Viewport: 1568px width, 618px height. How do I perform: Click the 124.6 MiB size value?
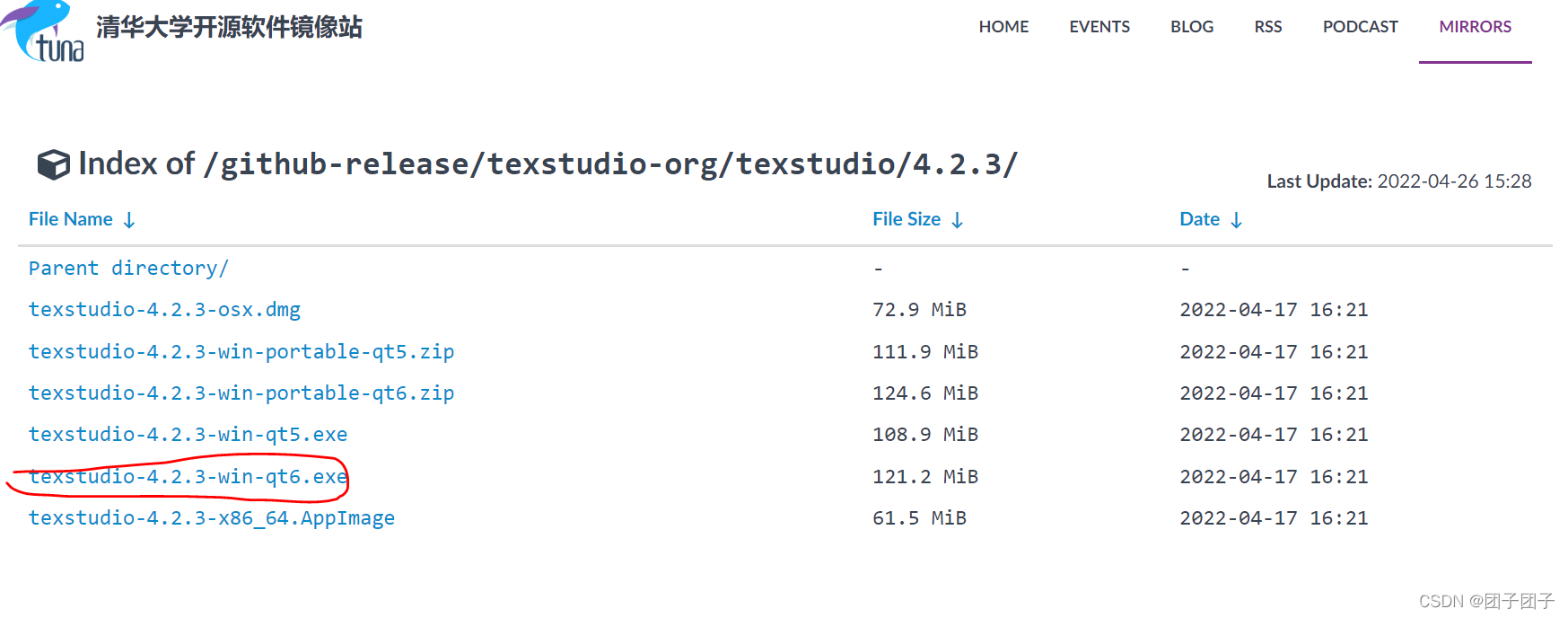coord(925,393)
